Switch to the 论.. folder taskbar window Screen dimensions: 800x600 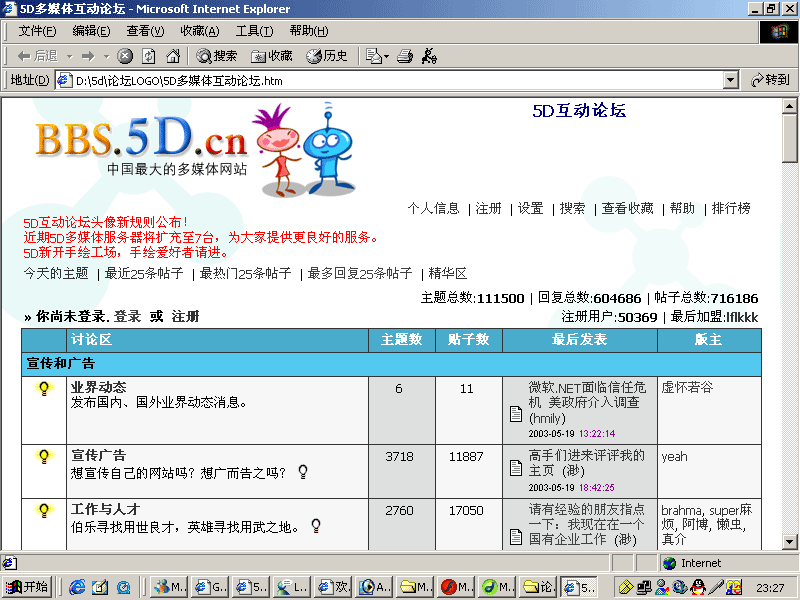(x=538, y=587)
